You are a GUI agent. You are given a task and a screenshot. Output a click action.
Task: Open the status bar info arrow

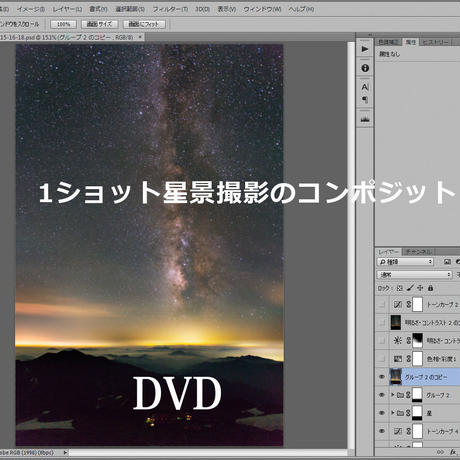65,452
